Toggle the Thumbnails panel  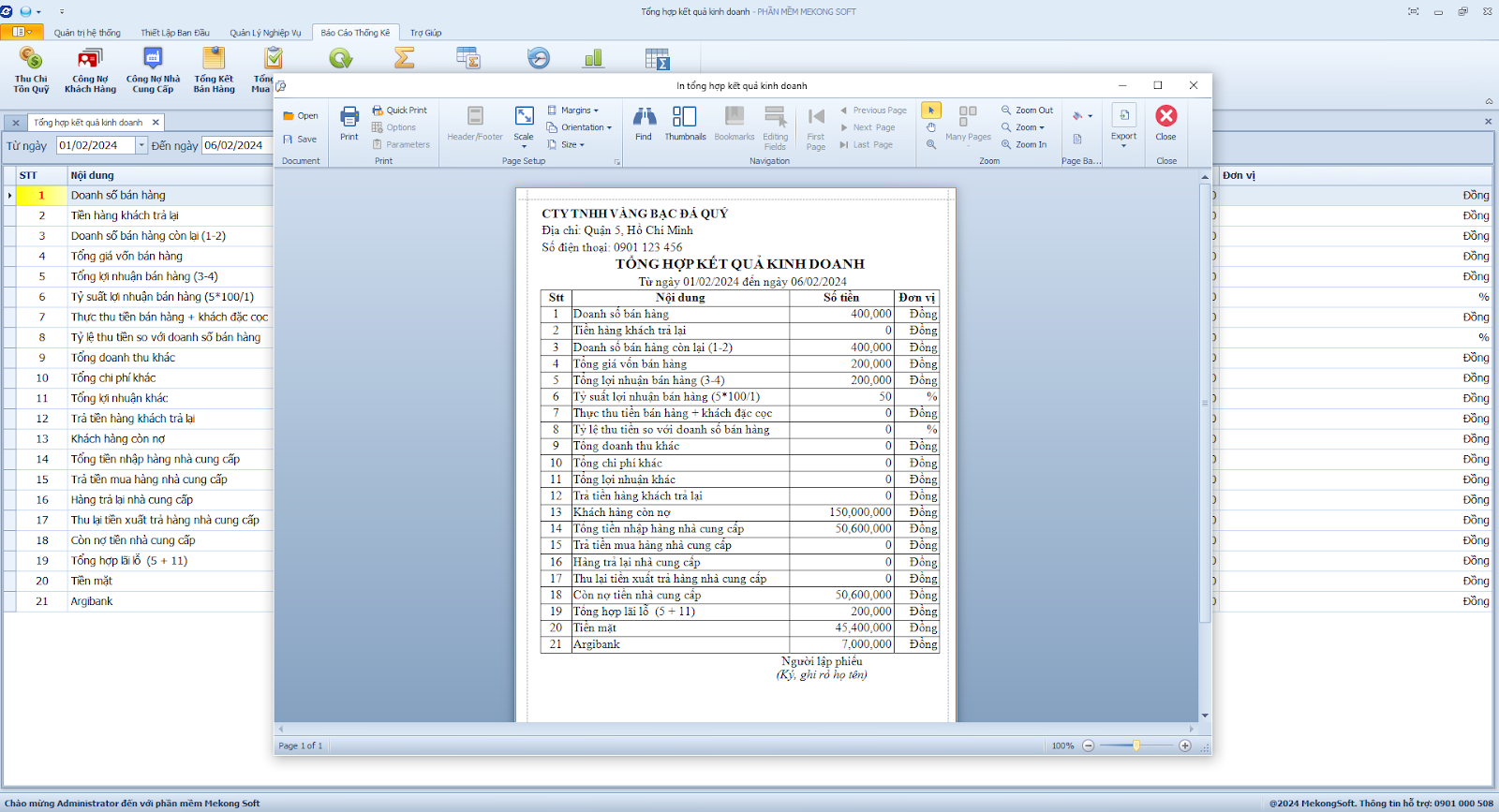685,123
